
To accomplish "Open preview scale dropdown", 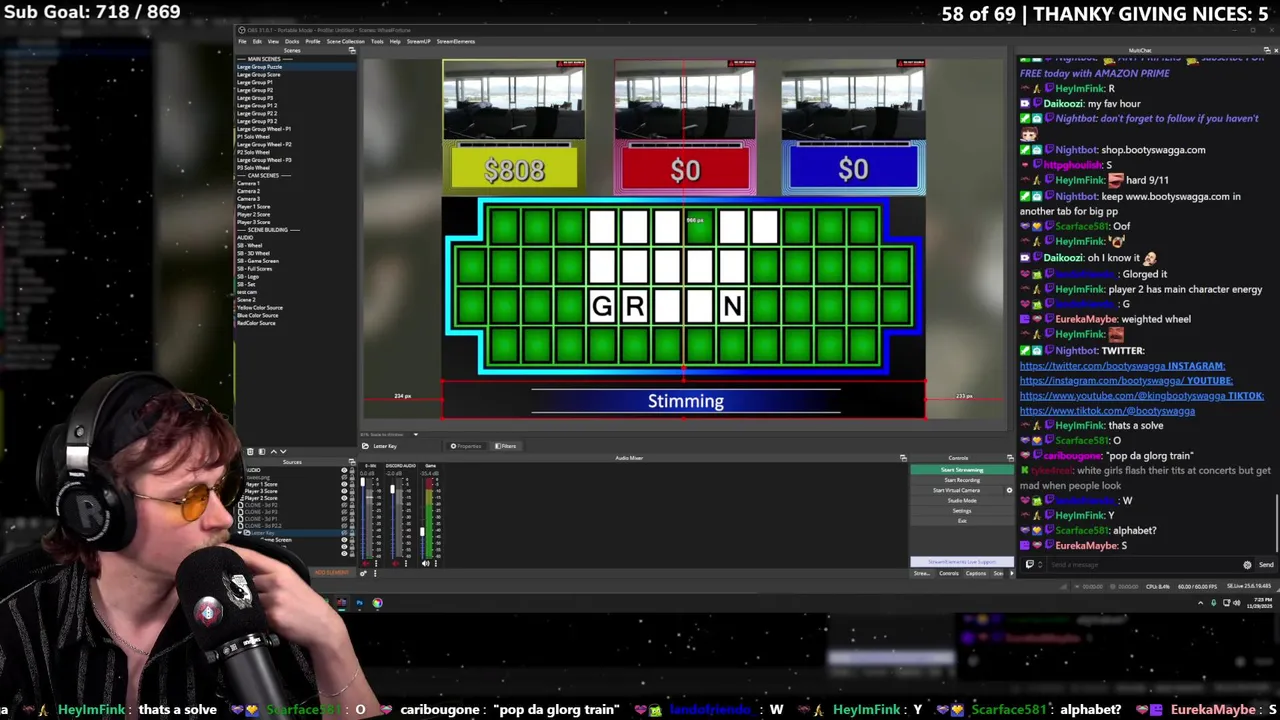I will click(415, 434).
